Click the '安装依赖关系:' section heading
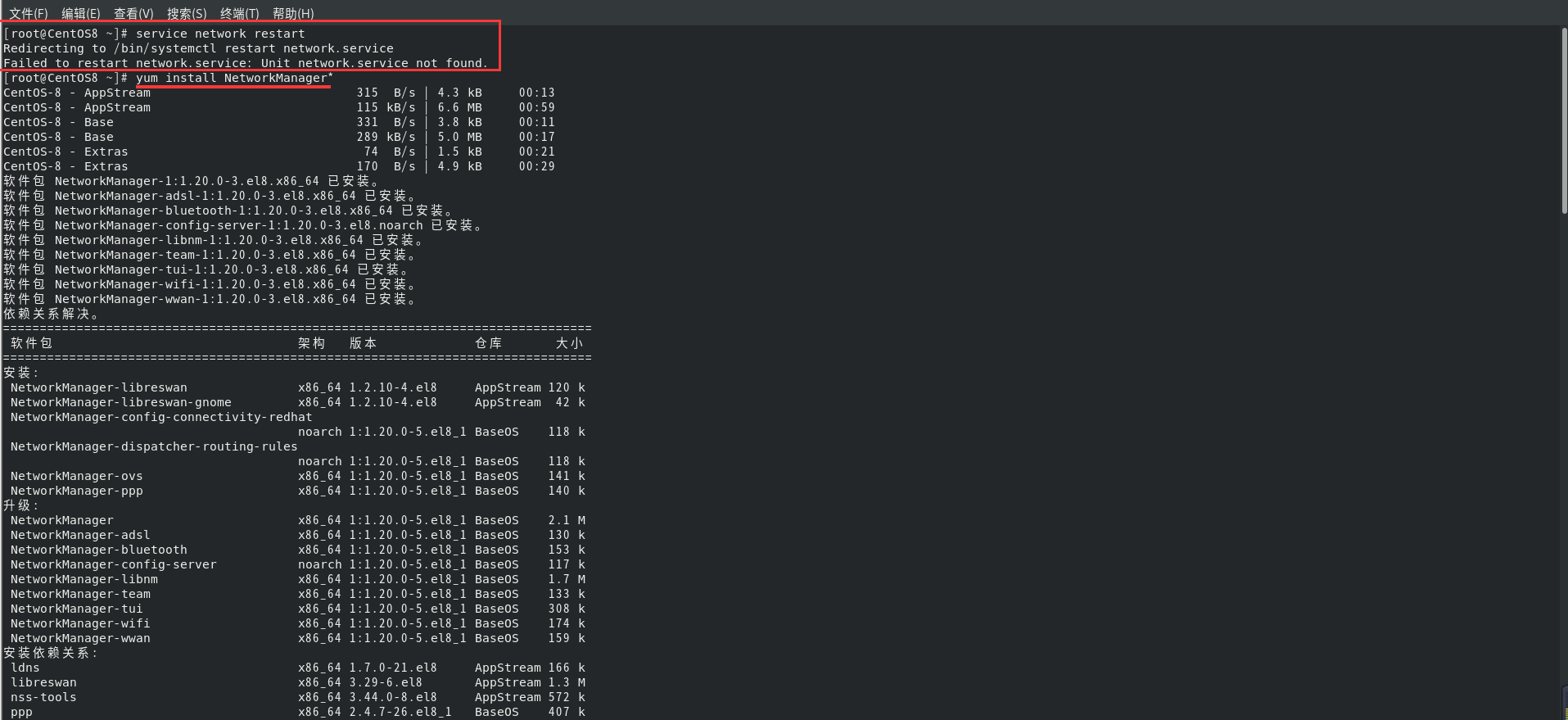The width and height of the screenshot is (1568, 720). tap(51, 653)
